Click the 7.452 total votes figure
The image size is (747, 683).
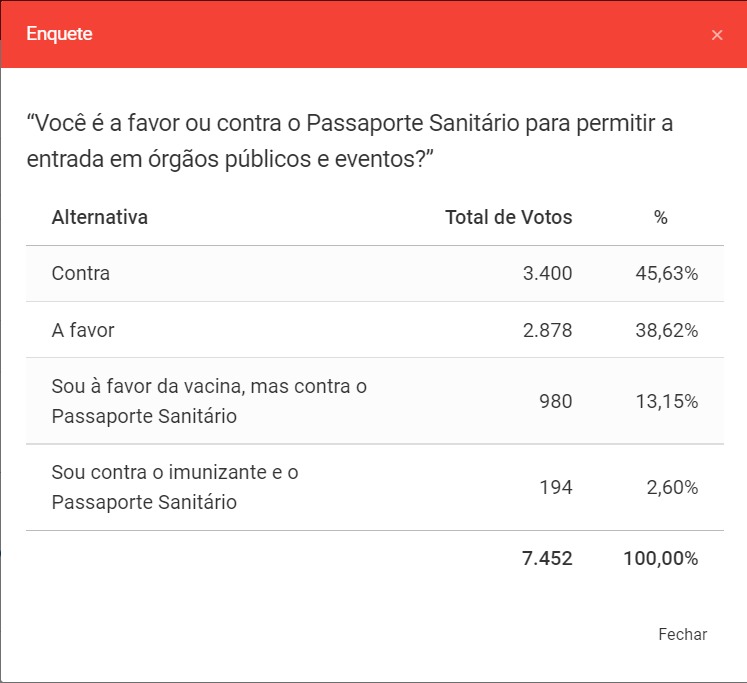(547, 558)
